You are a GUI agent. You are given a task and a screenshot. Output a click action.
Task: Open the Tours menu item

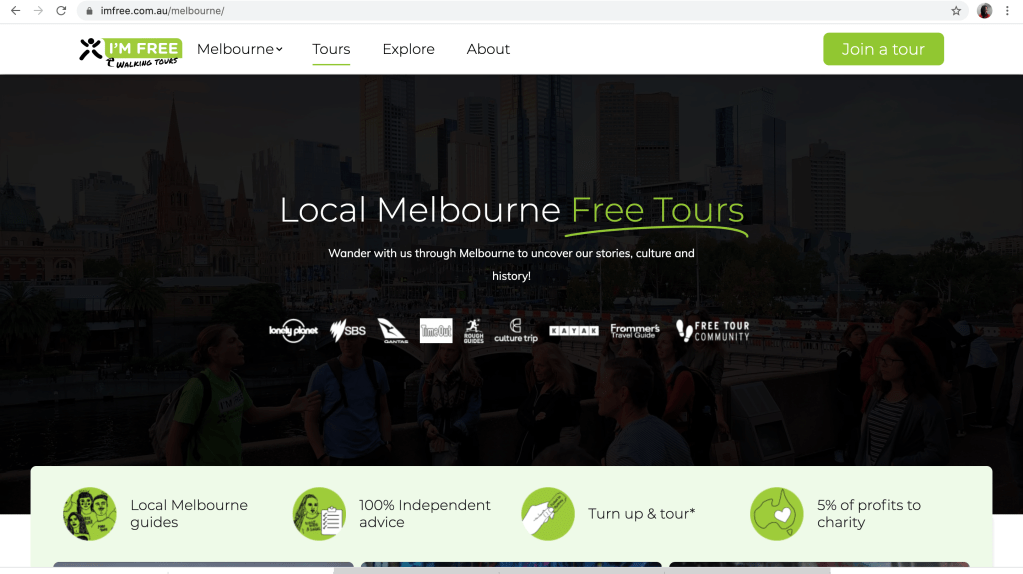pyautogui.click(x=331, y=49)
